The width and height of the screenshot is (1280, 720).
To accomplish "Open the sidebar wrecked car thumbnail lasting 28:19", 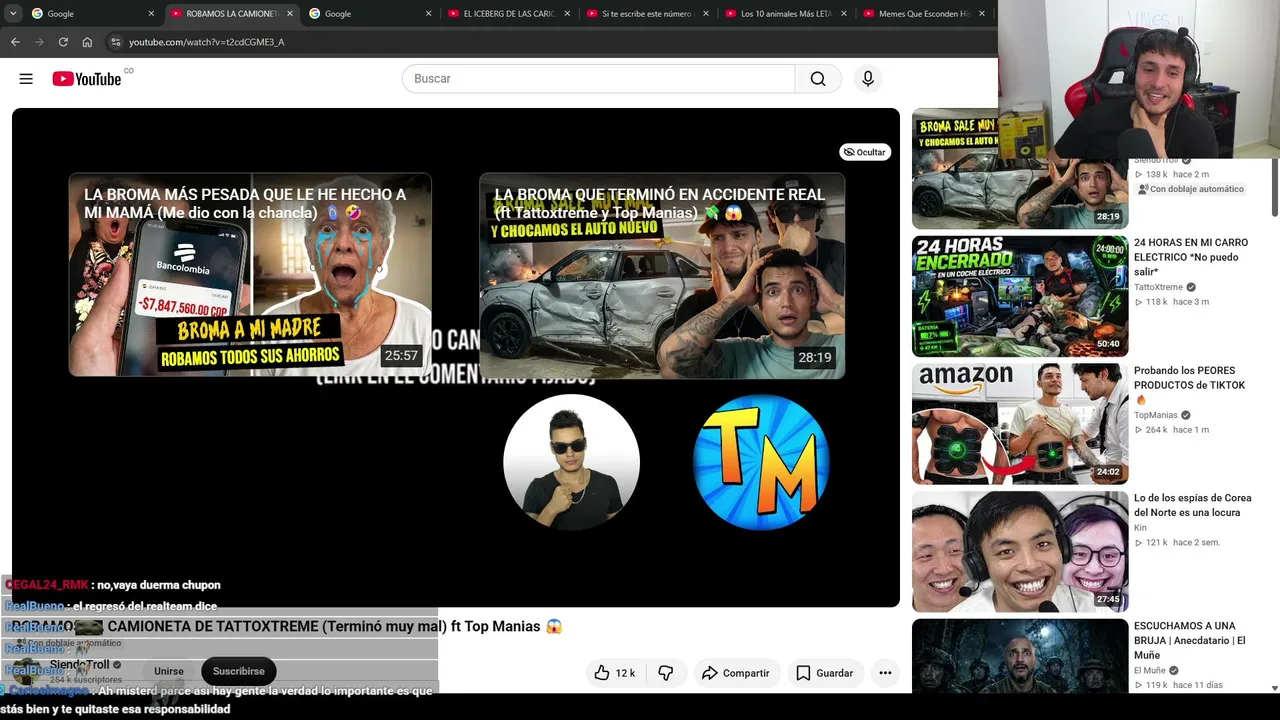I will click(1020, 169).
